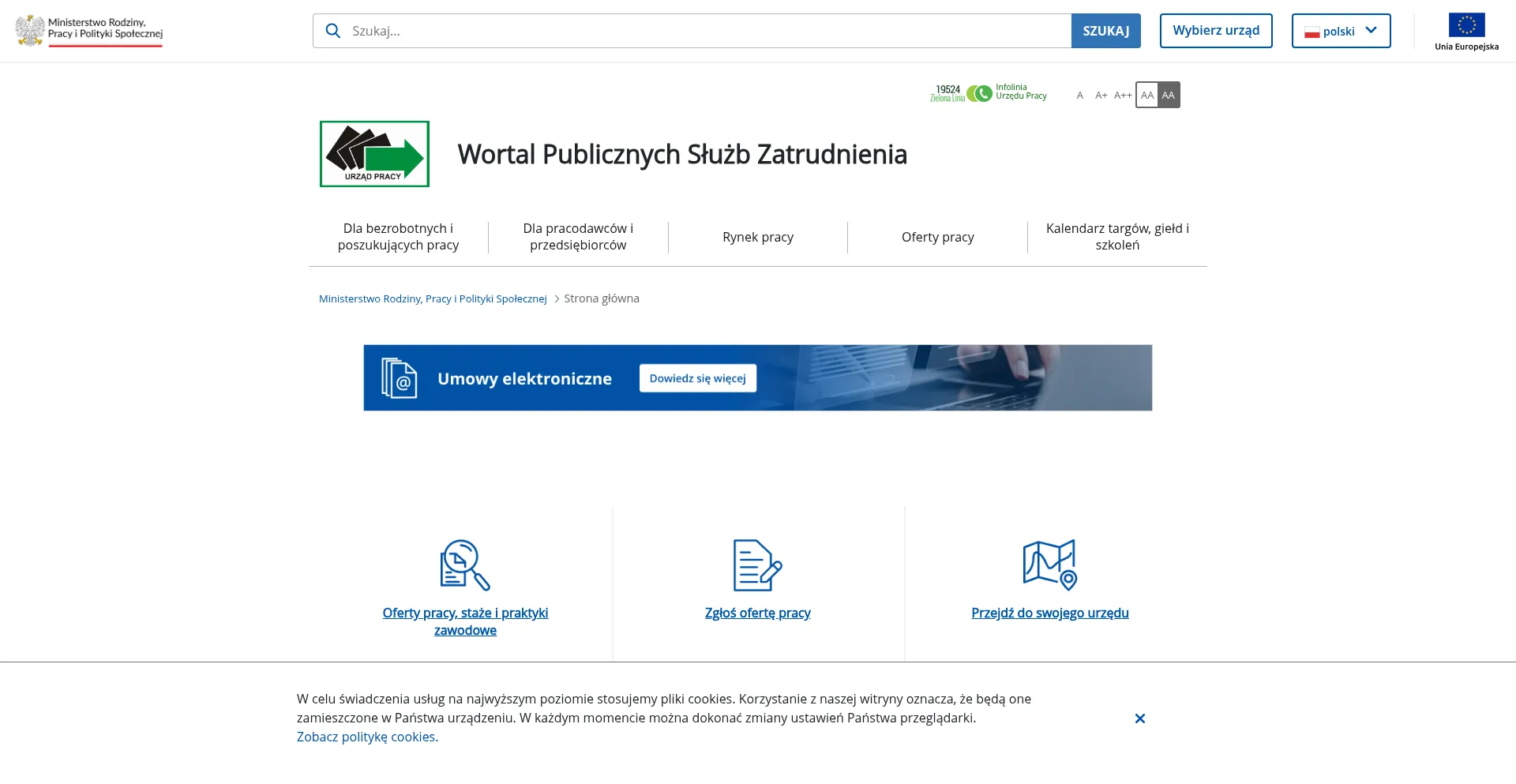Viewport: 1516px width, 784px height.
Task: Click the Unia Europejska flag icon
Action: (x=1466, y=25)
